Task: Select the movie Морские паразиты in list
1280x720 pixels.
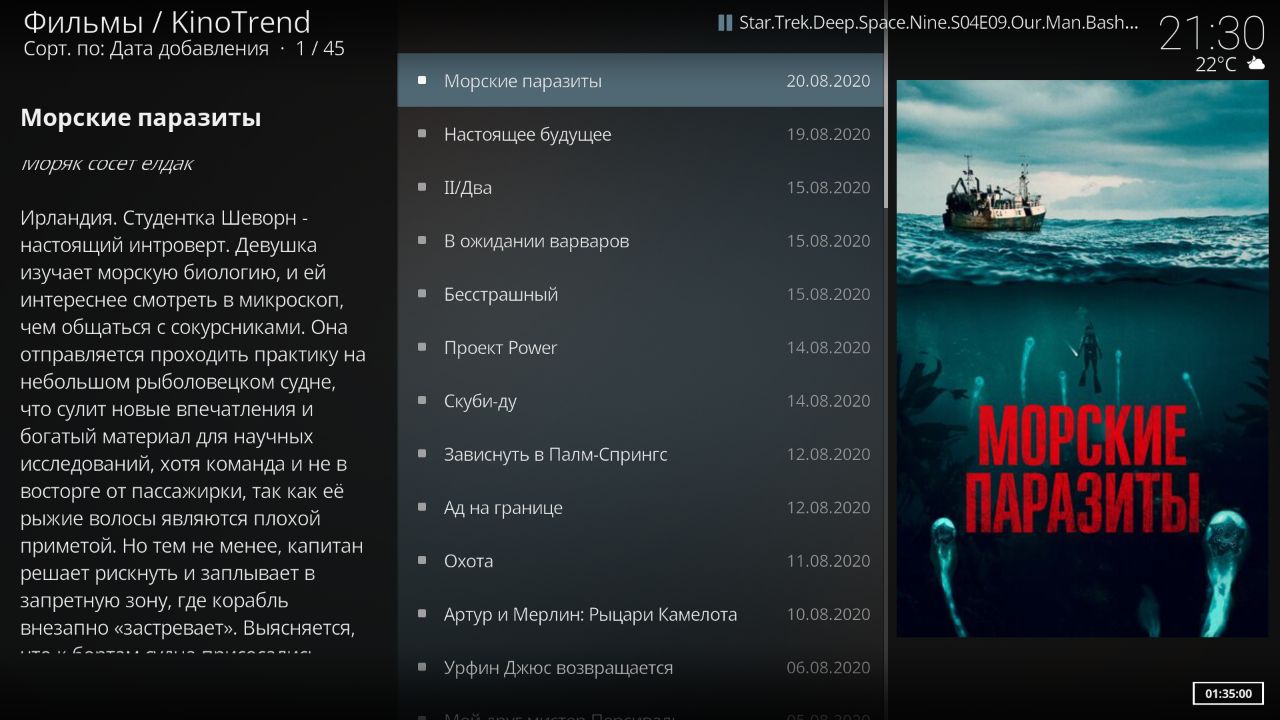Action: point(640,81)
